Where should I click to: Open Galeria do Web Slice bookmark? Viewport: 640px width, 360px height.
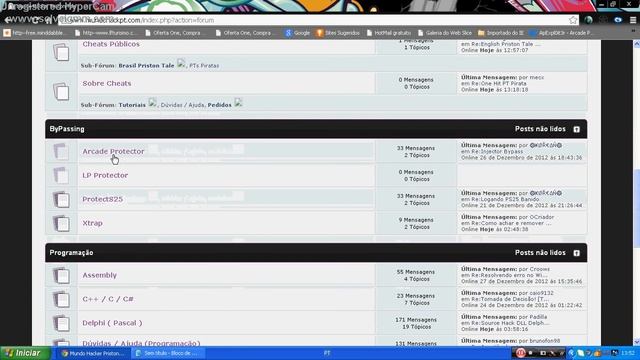445,33
